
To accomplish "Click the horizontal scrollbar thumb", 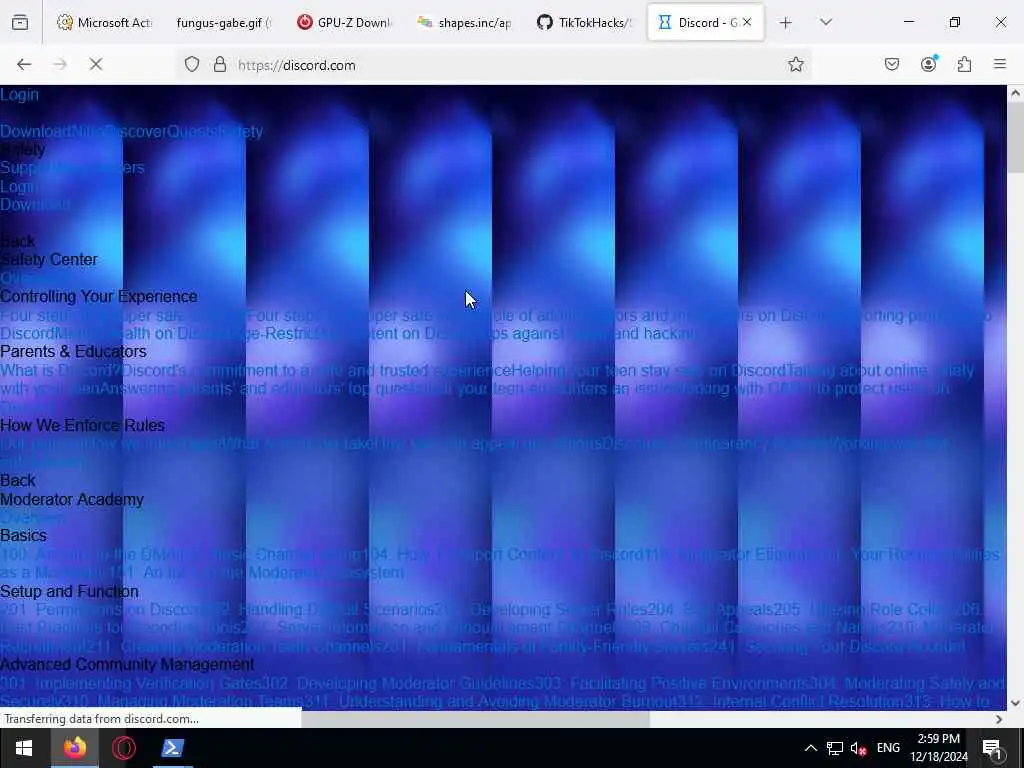I will [x=475, y=719].
